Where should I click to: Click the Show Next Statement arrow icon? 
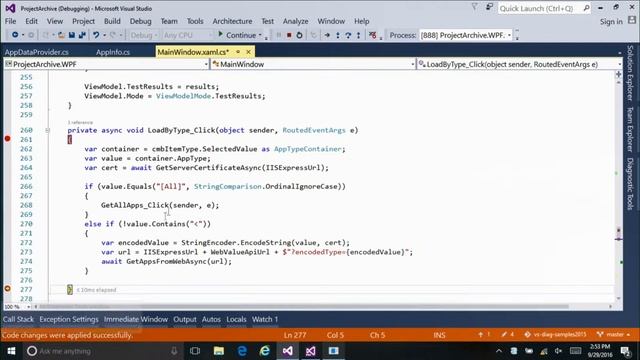[327, 35]
